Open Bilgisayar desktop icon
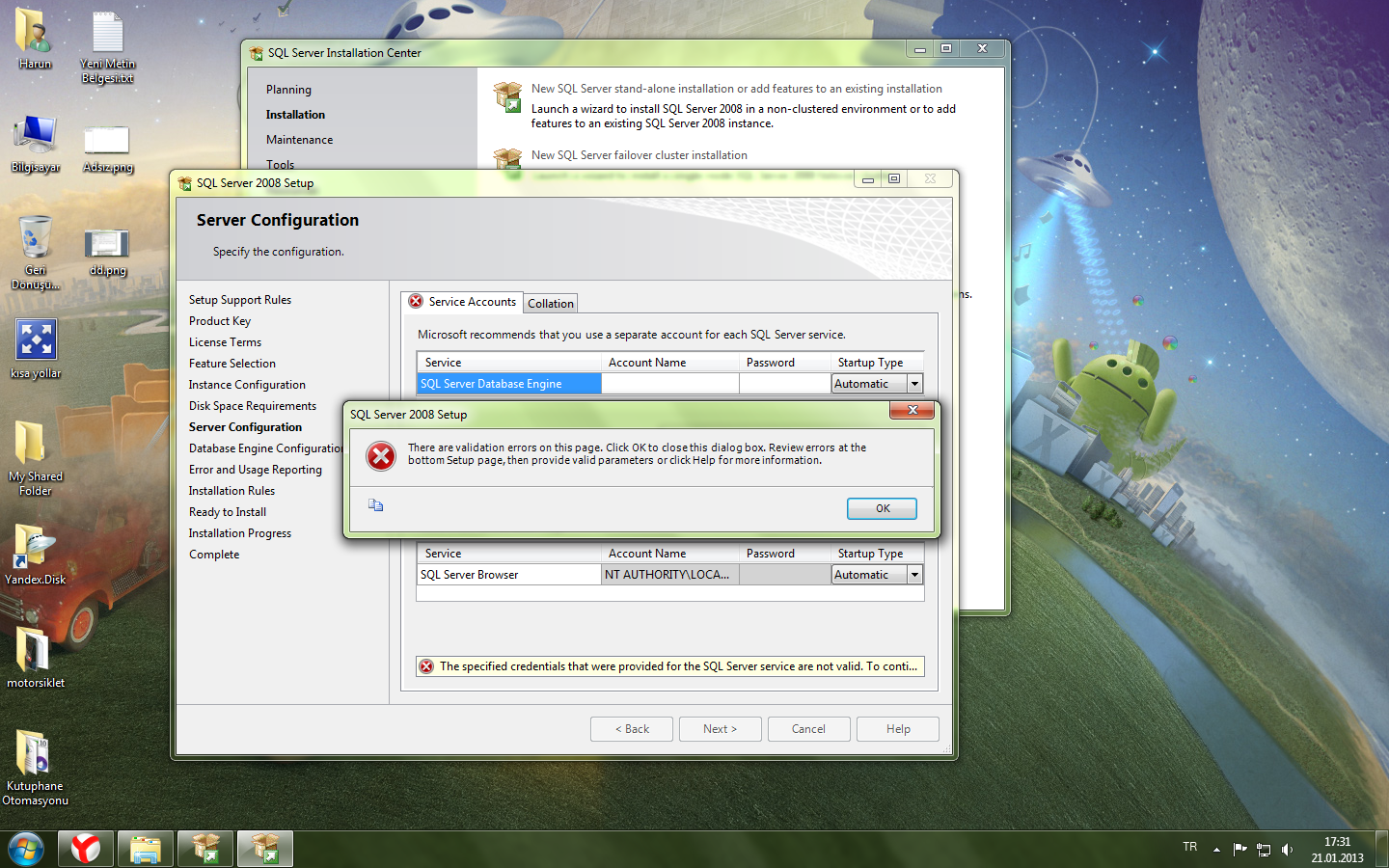The width and height of the screenshot is (1389, 868). [35, 143]
